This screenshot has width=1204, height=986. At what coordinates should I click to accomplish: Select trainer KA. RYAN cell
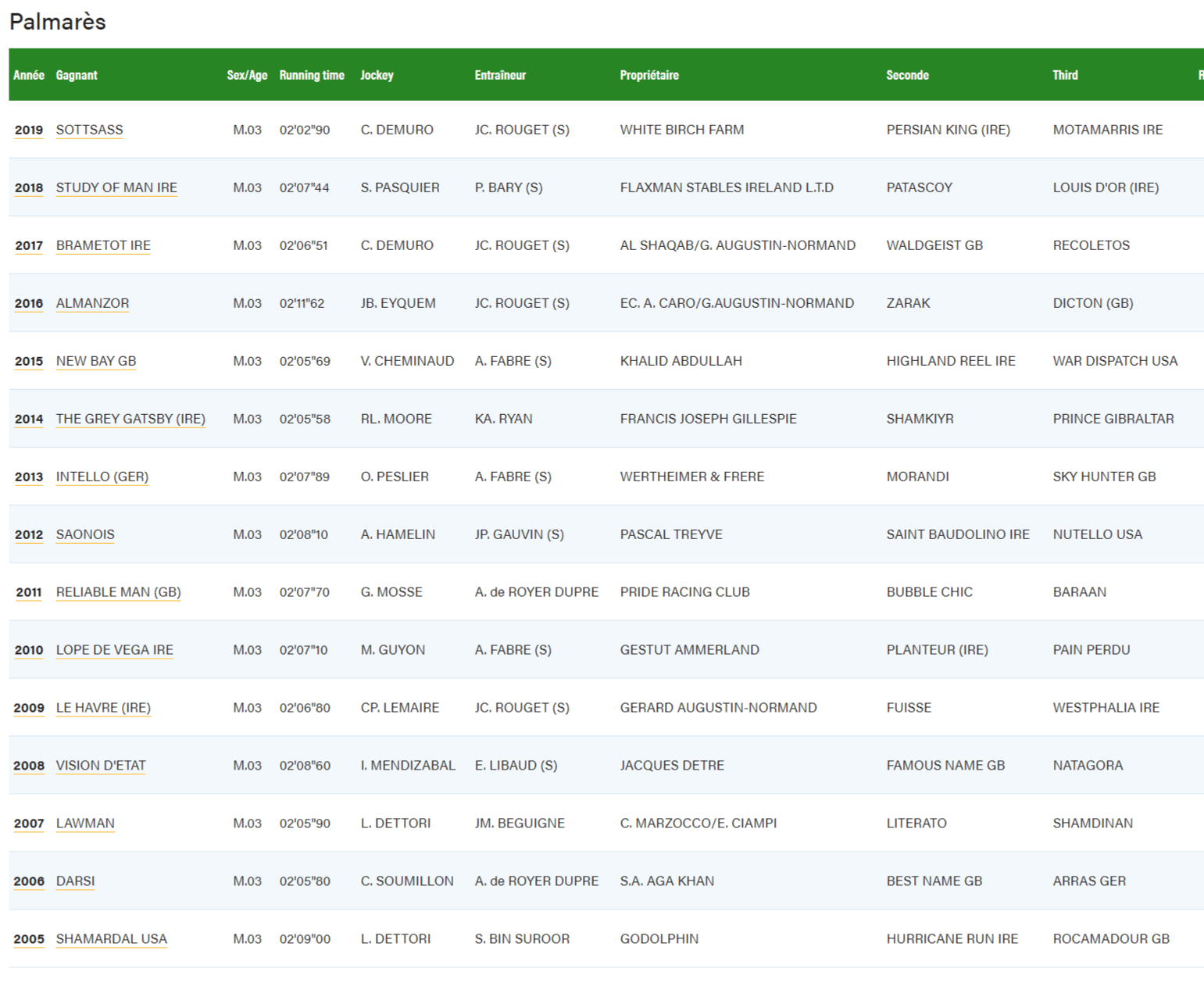[503, 419]
